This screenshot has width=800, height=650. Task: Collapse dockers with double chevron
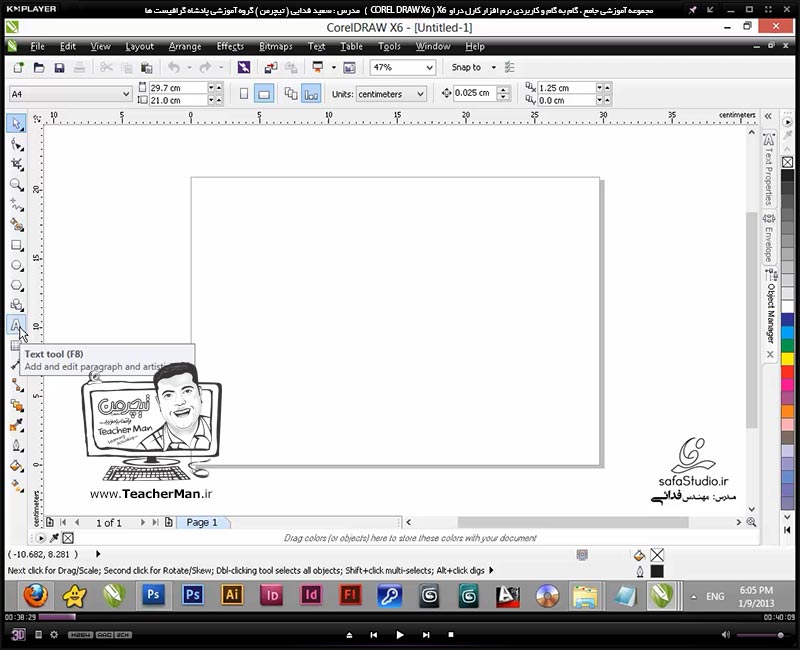[x=768, y=116]
